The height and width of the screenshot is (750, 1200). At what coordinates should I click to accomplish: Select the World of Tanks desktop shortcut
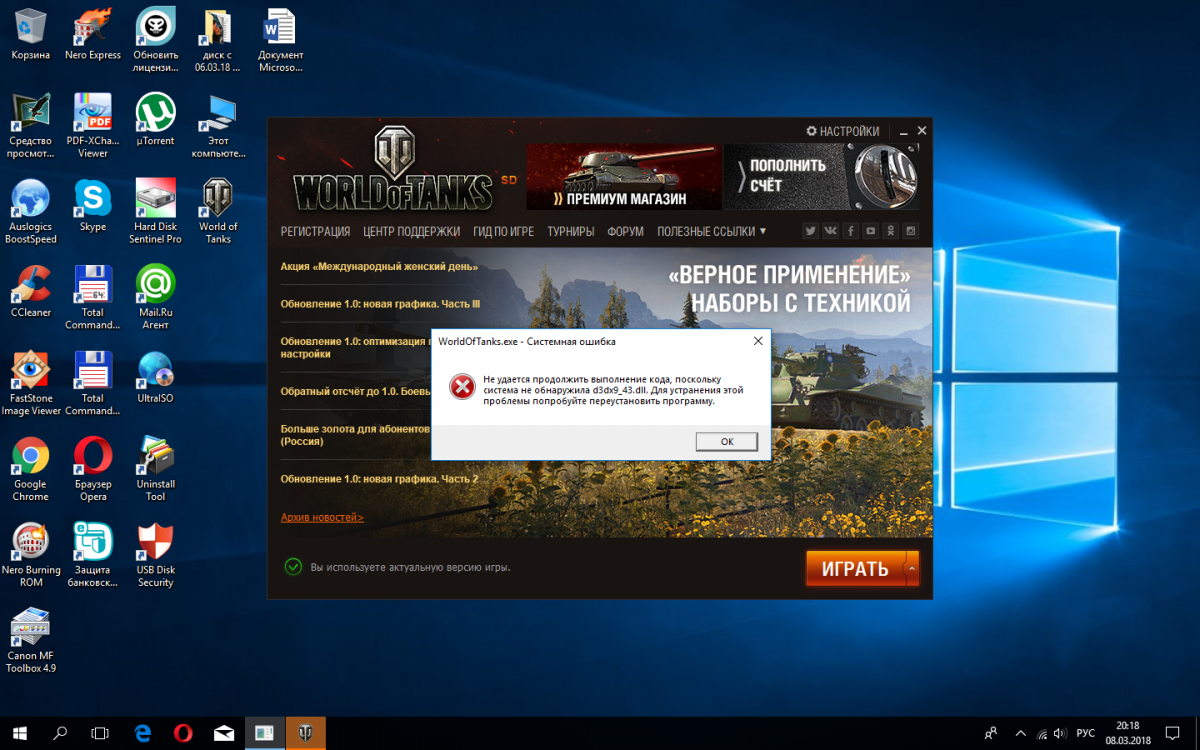point(218,211)
